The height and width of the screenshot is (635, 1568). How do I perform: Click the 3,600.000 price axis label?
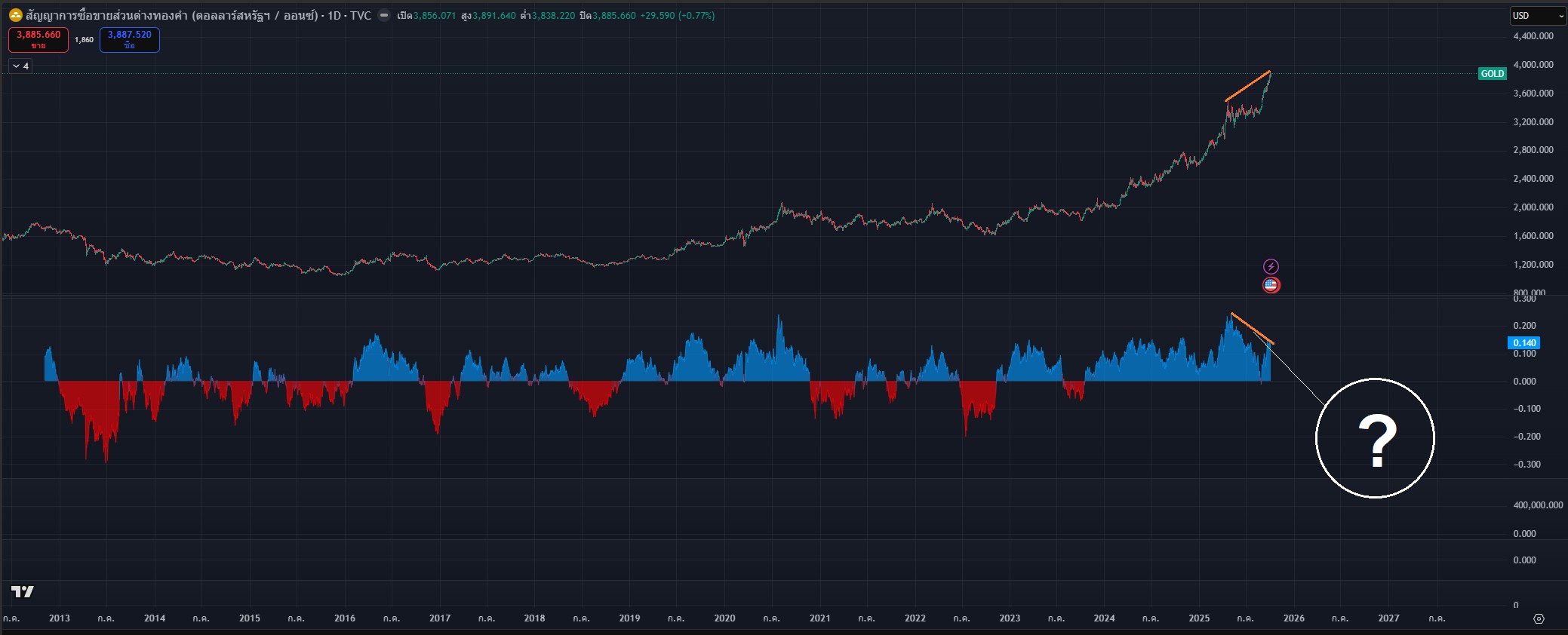1533,94
